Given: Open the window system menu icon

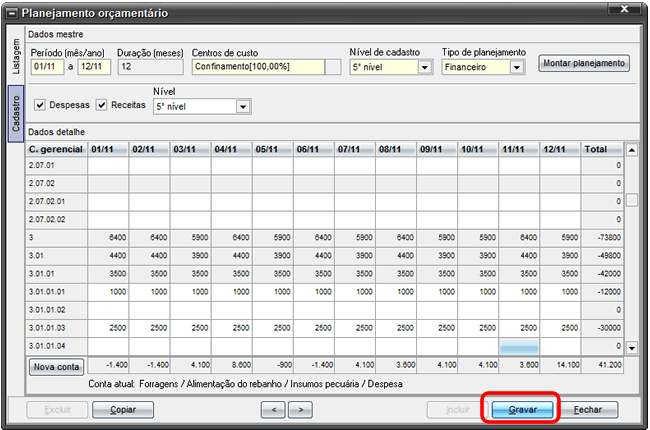Looking at the screenshot, I should coord(12,14).
